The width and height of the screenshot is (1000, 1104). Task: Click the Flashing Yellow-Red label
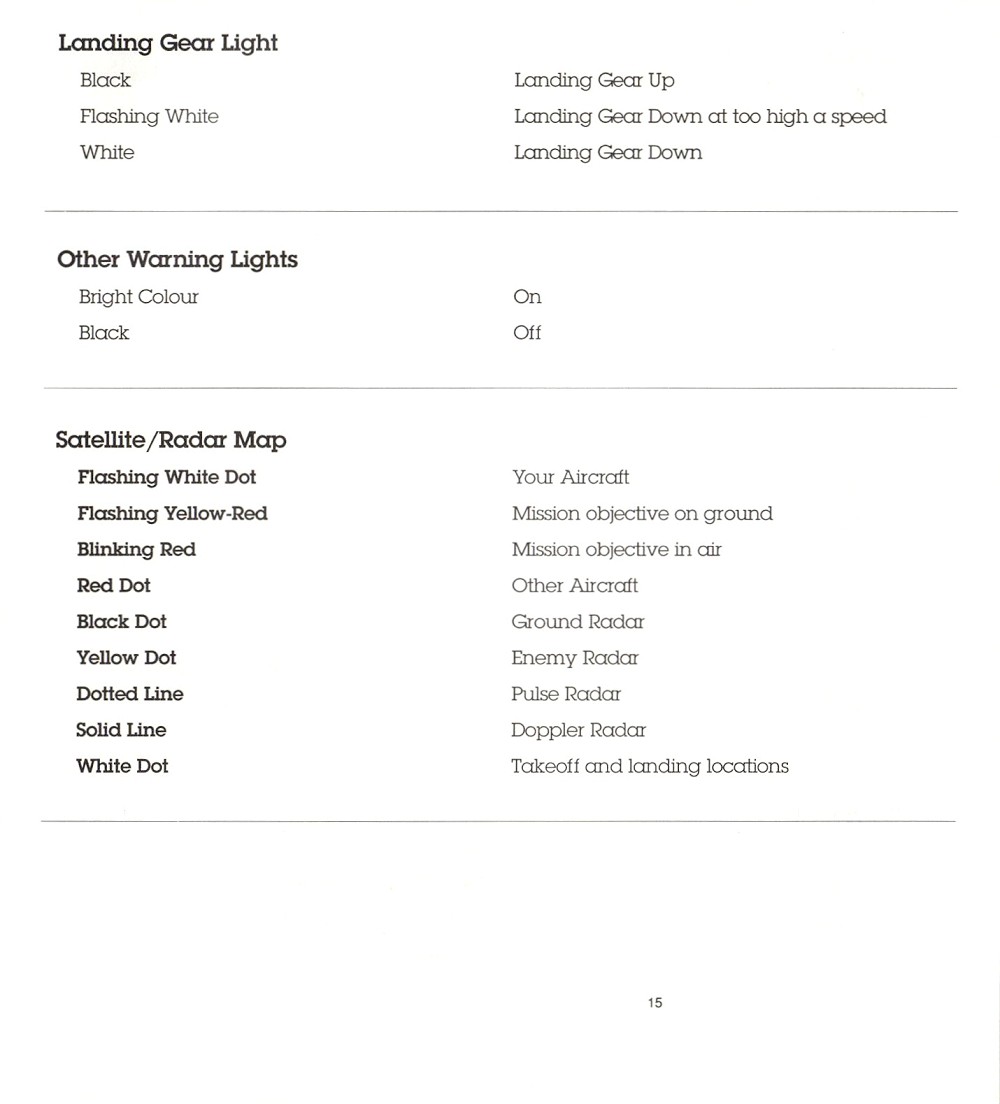coord(173,513)
